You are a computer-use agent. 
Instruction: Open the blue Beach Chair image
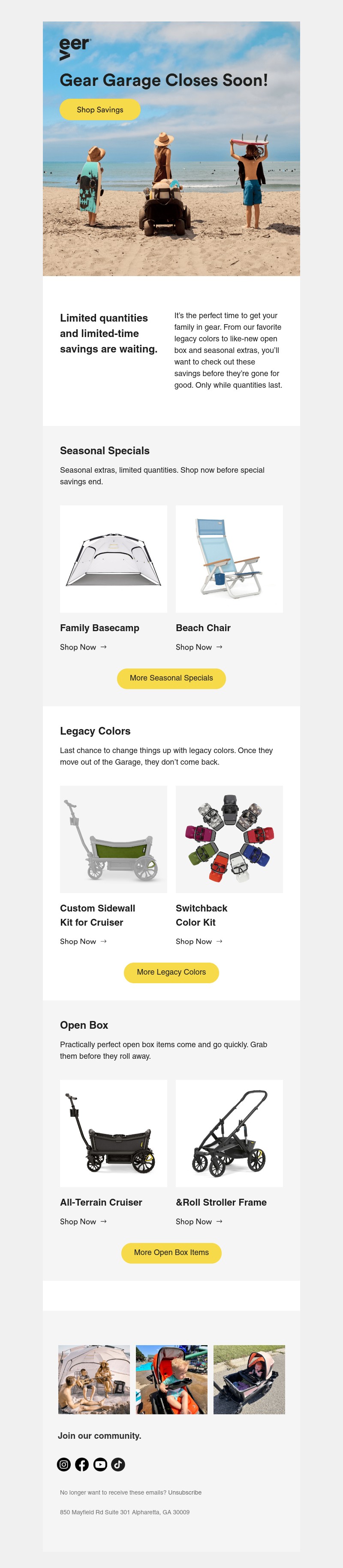tap(229, 559)
